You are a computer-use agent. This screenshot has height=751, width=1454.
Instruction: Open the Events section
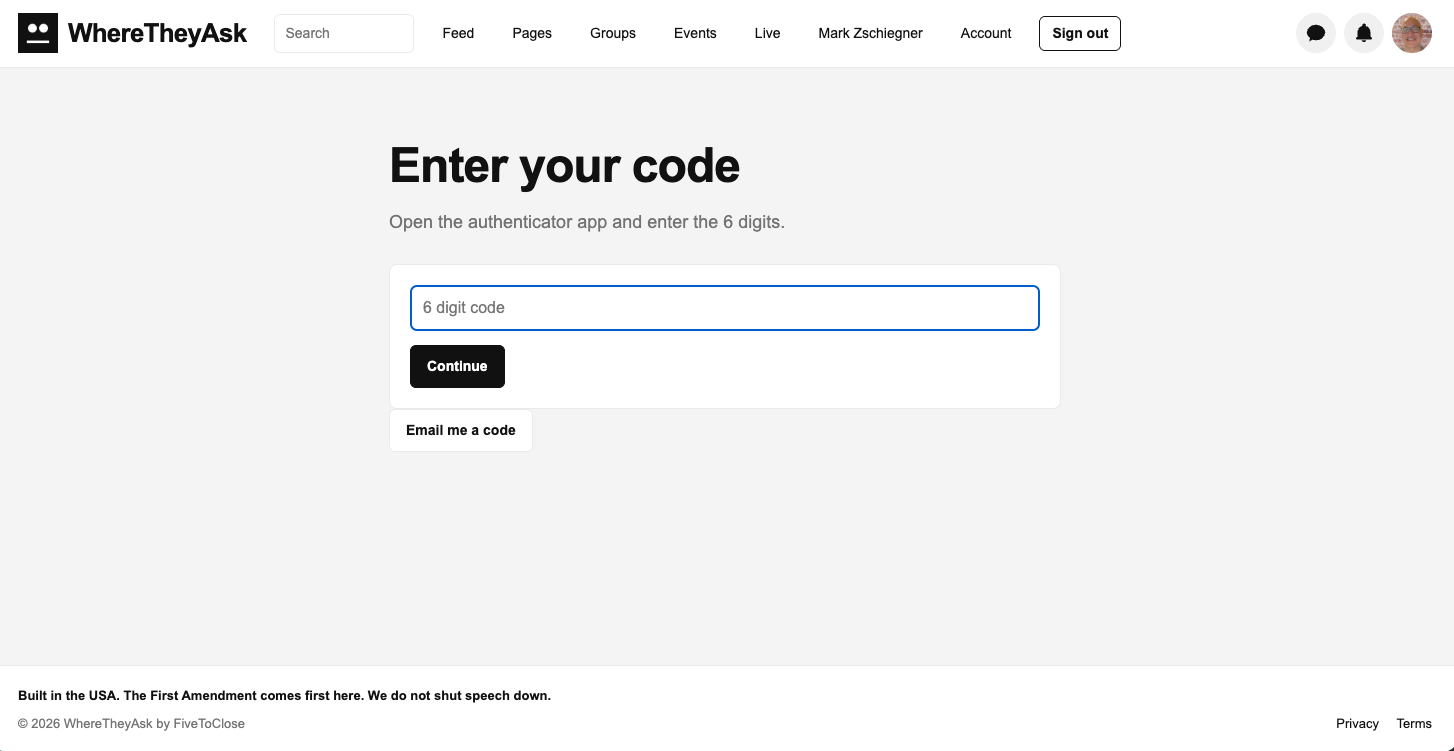click(695, 33)
